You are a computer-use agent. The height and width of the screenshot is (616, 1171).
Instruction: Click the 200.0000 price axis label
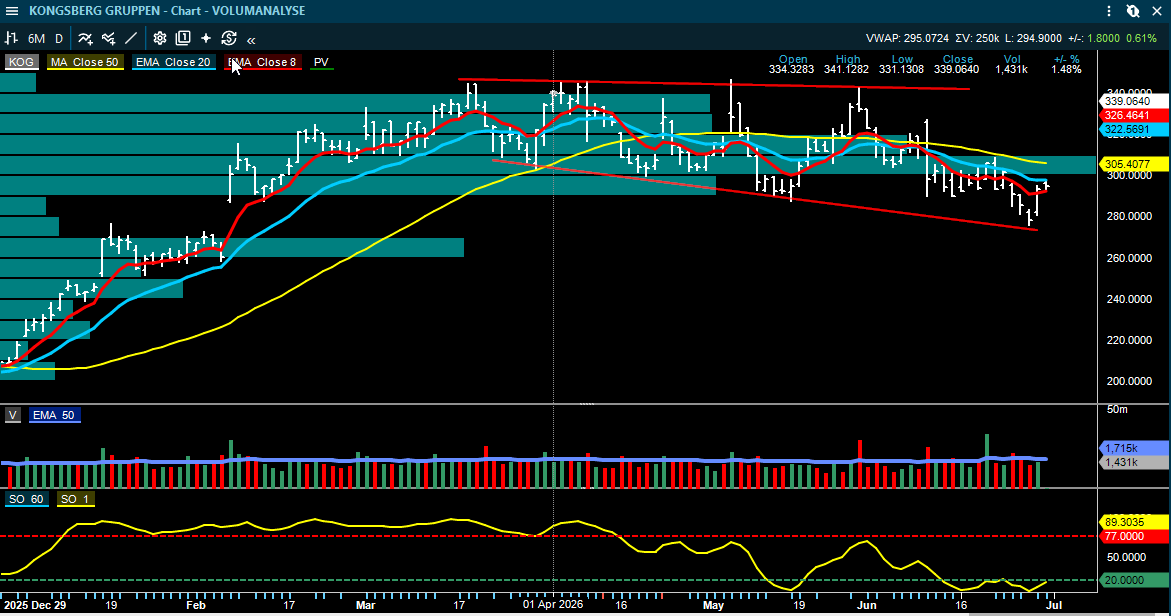click(1128, 381)
